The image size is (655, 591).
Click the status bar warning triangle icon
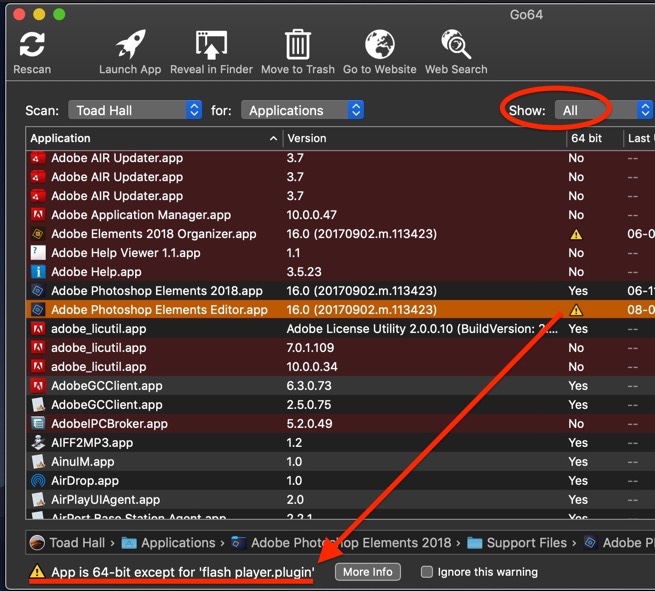[x=37, y=571]
